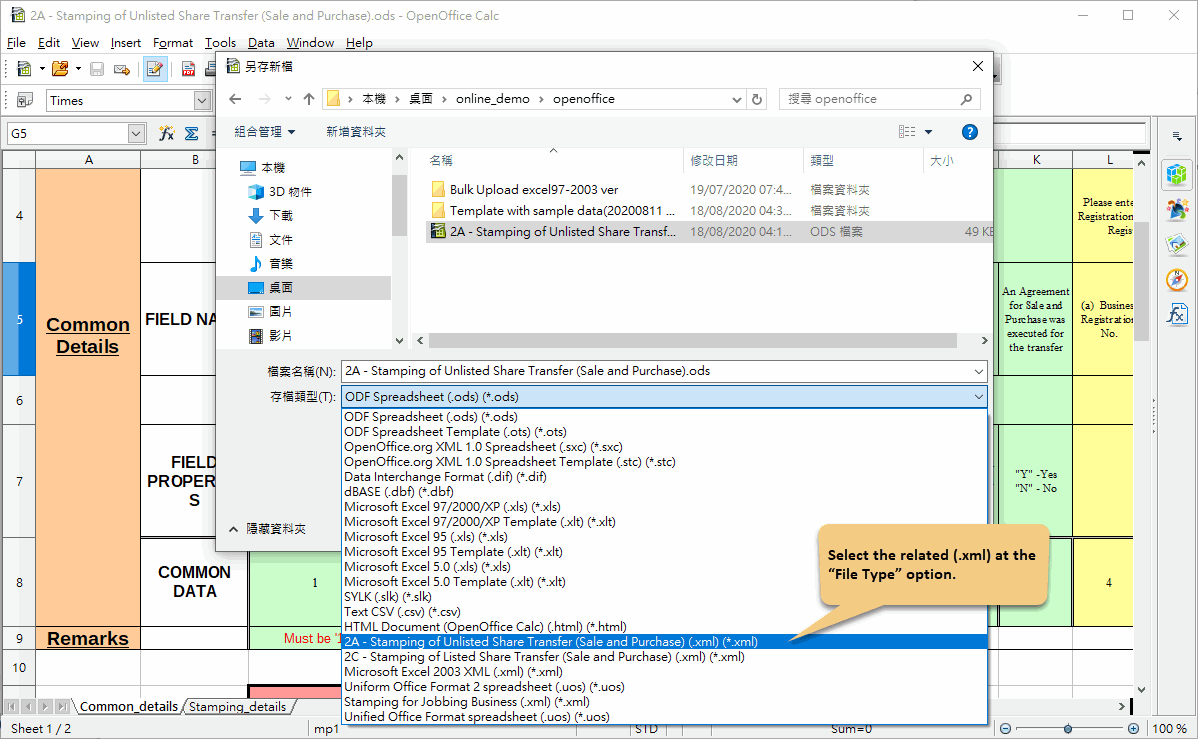
Task: Click the New spreadsheet toolbar icon
Action: 24,69
